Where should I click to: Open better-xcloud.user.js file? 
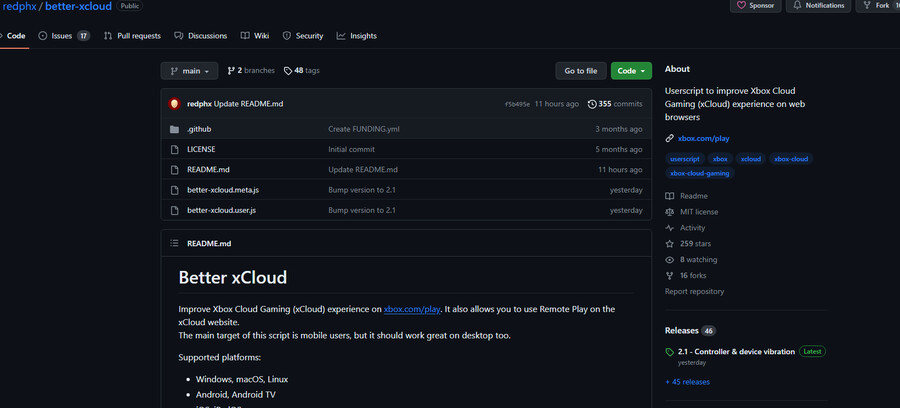(222, 210)
